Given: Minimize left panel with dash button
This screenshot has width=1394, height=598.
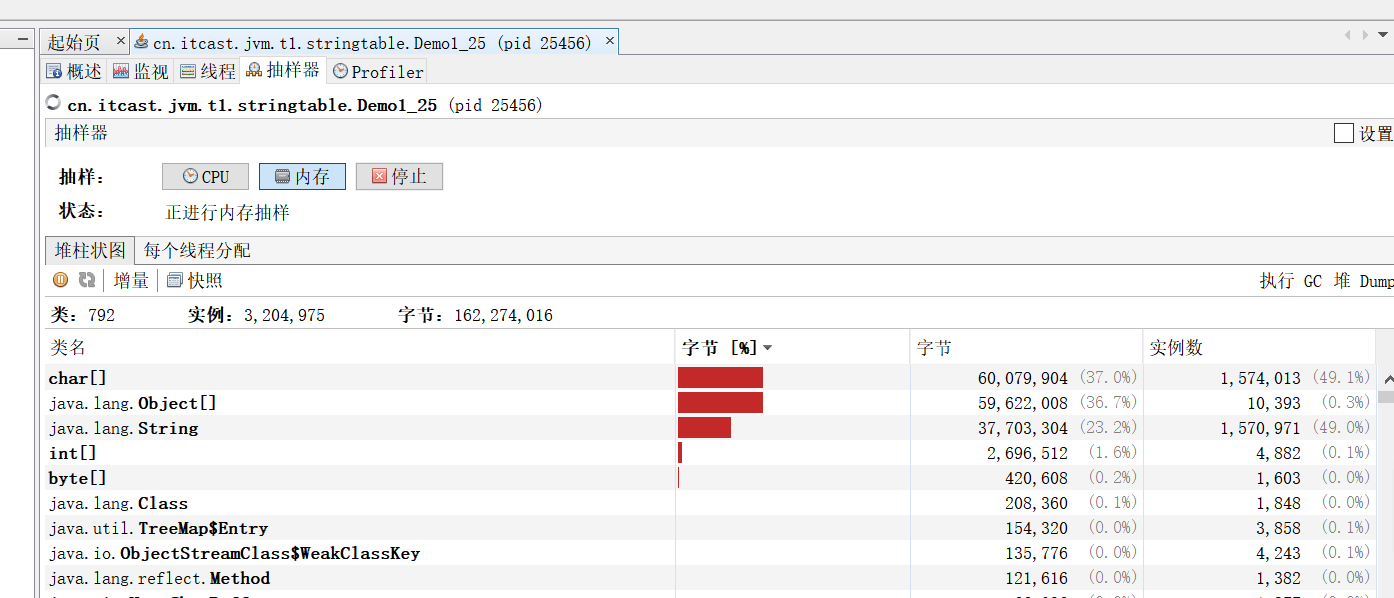Looking at the screenshot, I should pos(23,39).
